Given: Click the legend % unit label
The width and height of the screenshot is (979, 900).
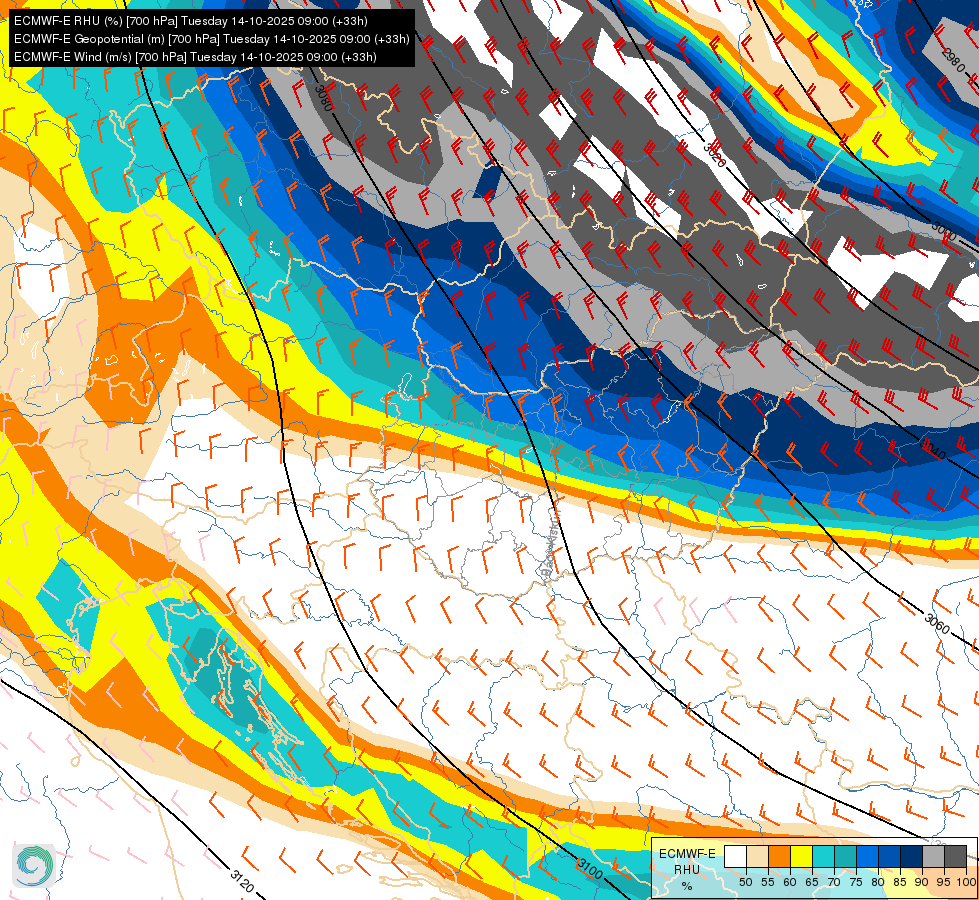Looking at the screenshot, I should tap(687, 886).
